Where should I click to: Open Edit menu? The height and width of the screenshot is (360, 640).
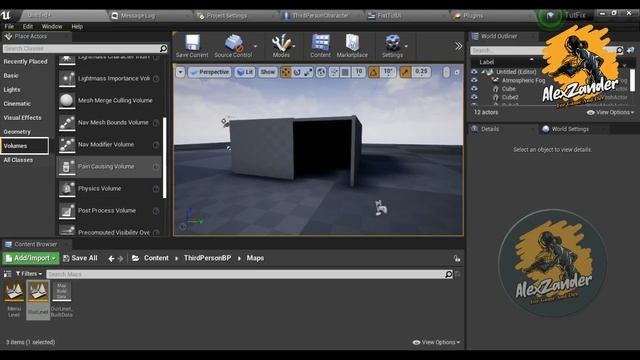(x=28, y=27)
